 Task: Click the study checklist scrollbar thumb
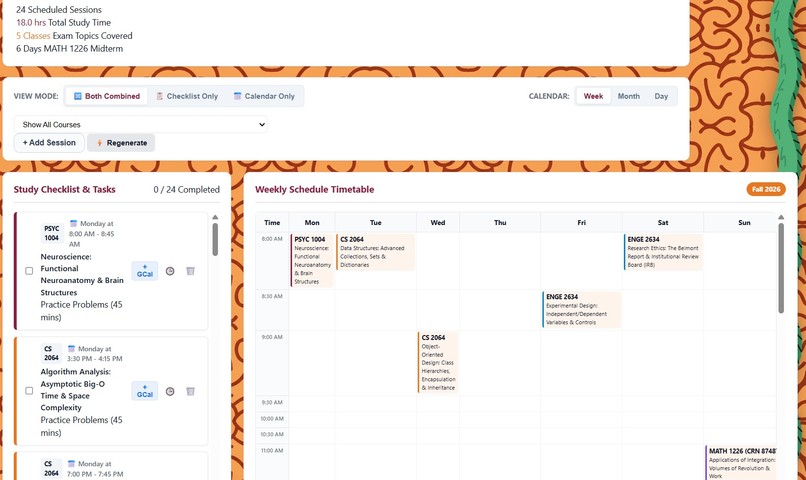coord(215,239)
